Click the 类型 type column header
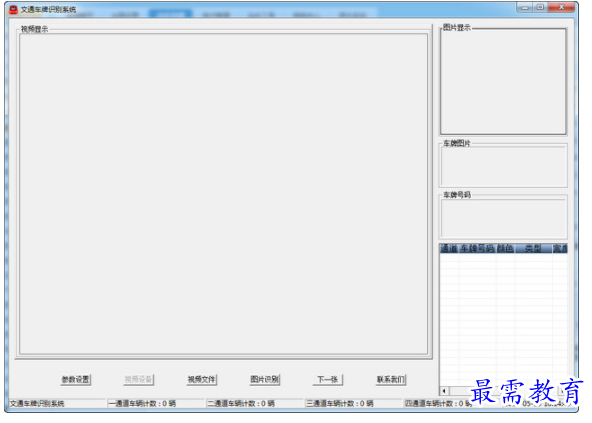 pyautogui.click(x=533, y=248)
